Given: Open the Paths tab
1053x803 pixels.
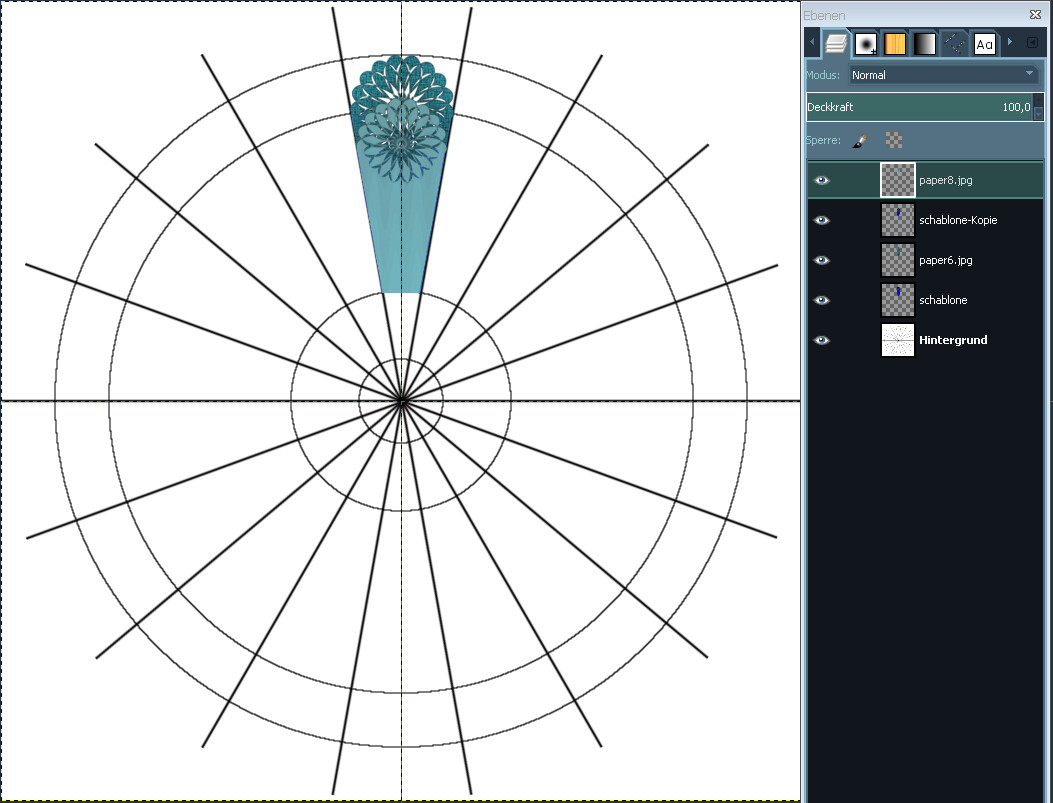Looking at the screenshot, I should tap(955, 43).
